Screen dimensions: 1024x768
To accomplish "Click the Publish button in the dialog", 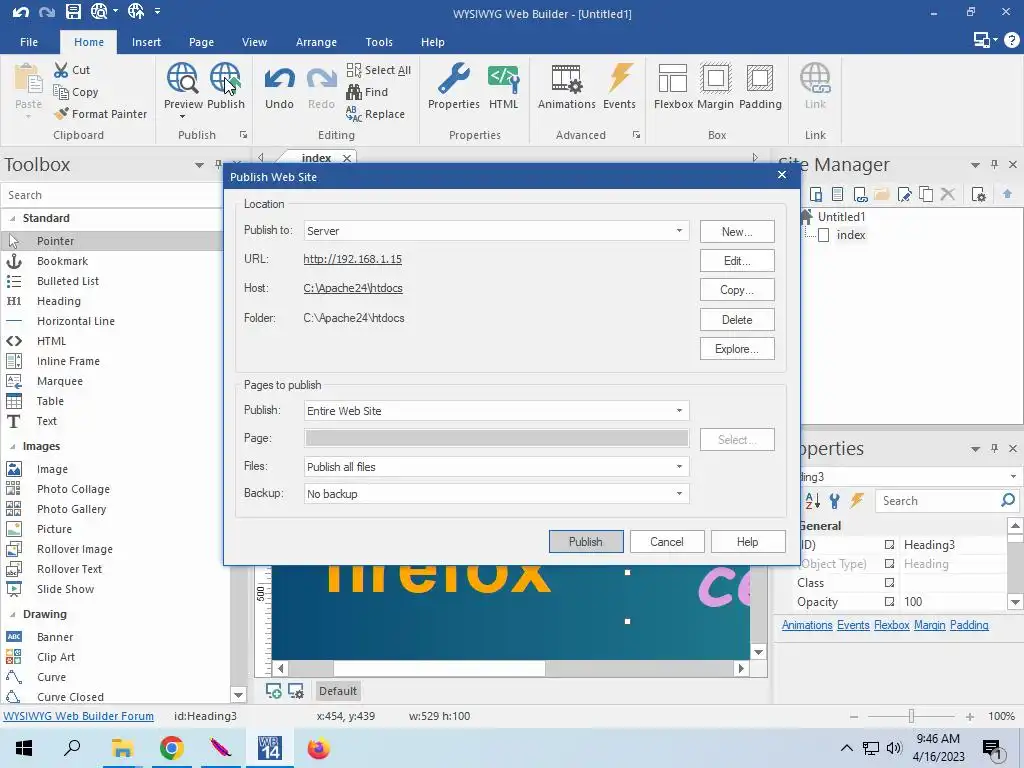I will point(586,541).
